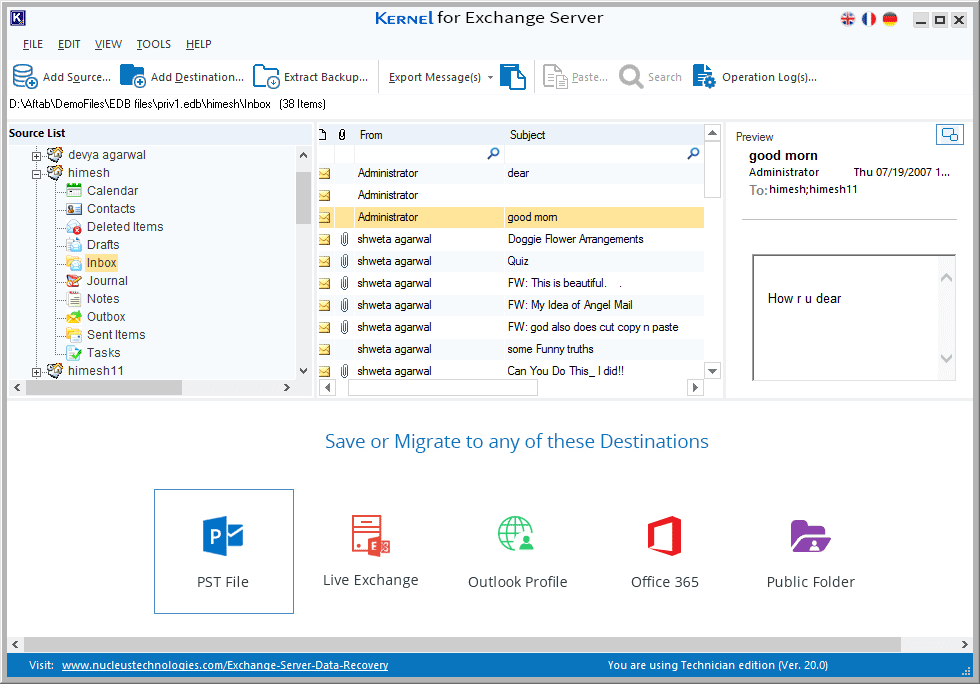980x684 pixels.
Task: Toggle the preview pane layout icon
Action: pyautogui.click(x=949, y=134)
